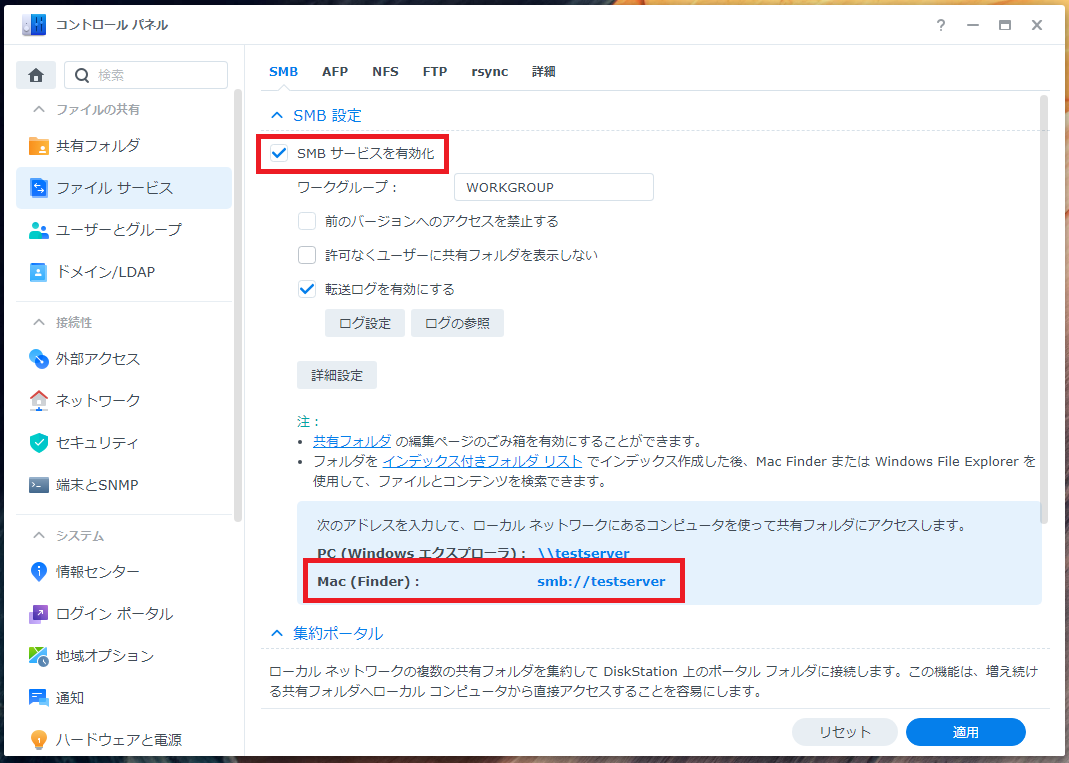Screen dimensions: 1069x763
Task: Select the 端末とSNMP terminal icon
Action: point(39,485)
